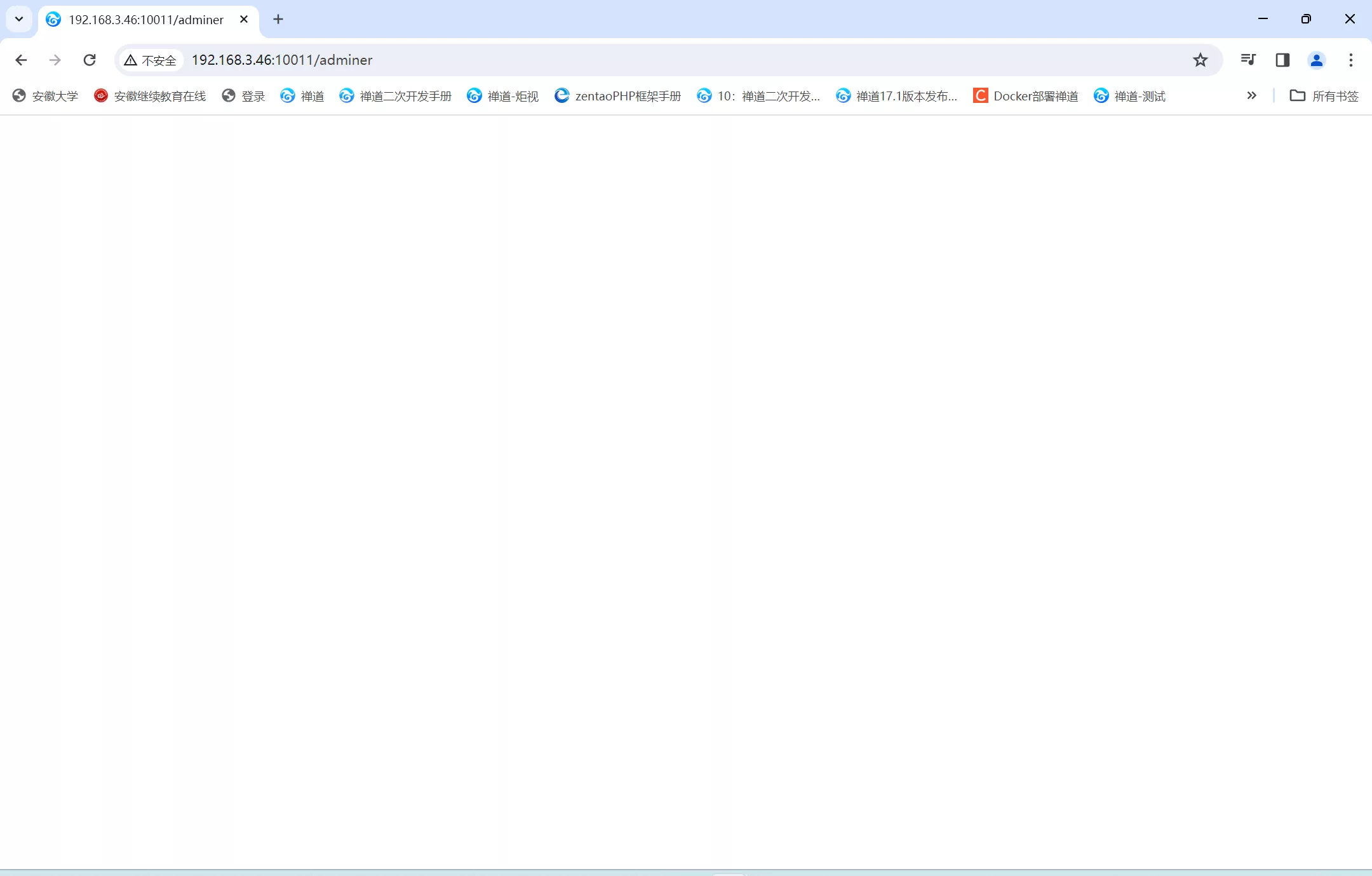Open the tab search dropdown arrow
The height and width of the screenshot is (876, 1372).
(x=19, y=19)
